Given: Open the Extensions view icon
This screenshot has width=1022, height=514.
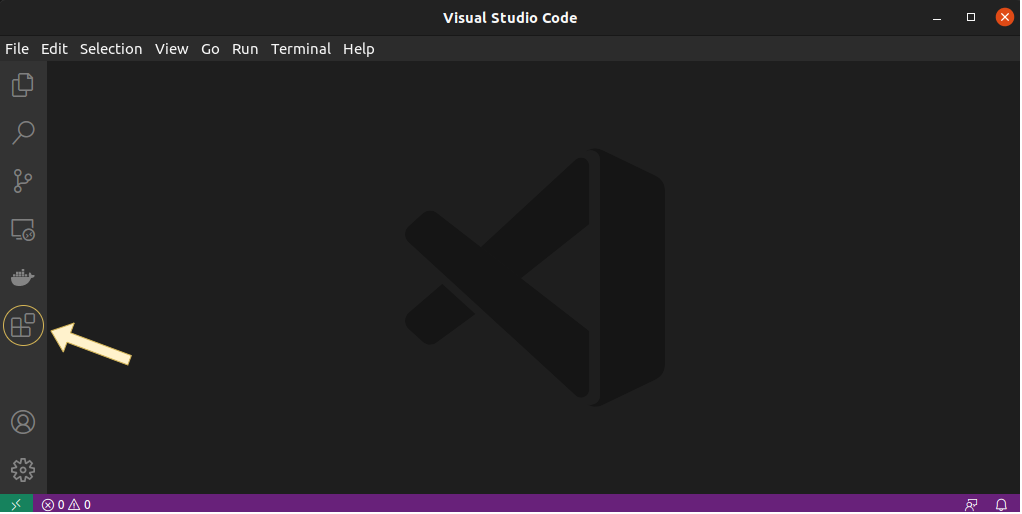Looking at the screenshot, I should tap(23, 325).
